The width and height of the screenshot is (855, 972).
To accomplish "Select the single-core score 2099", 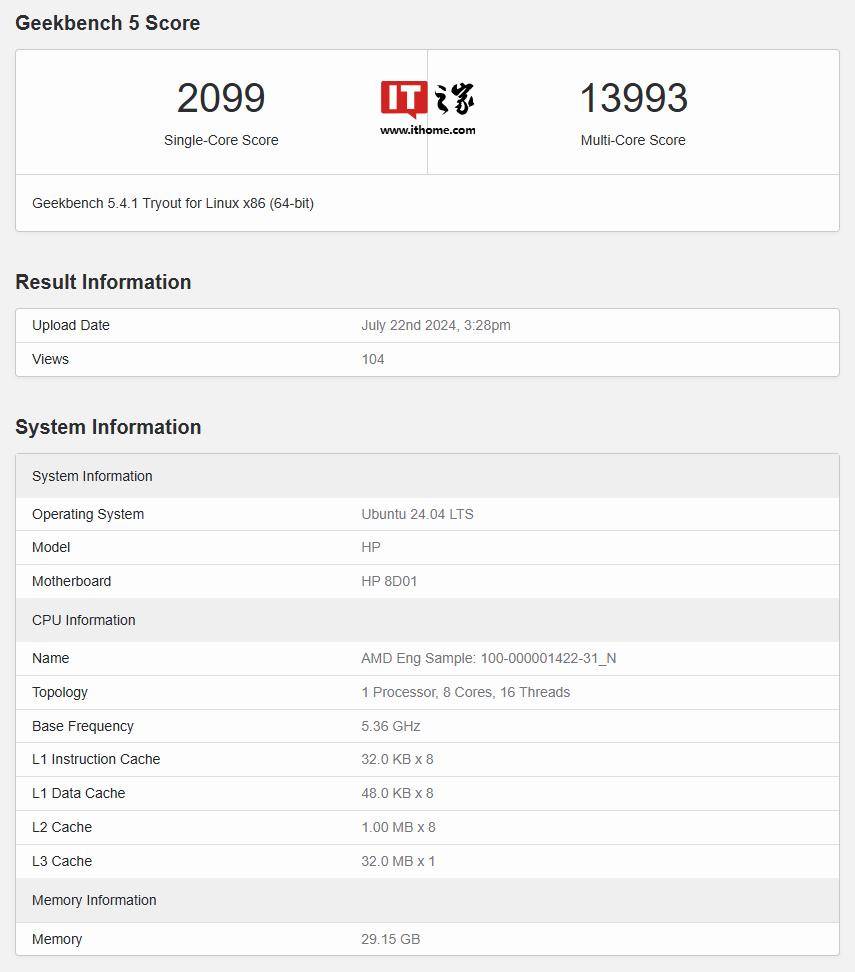I will [x=221, y=98].
